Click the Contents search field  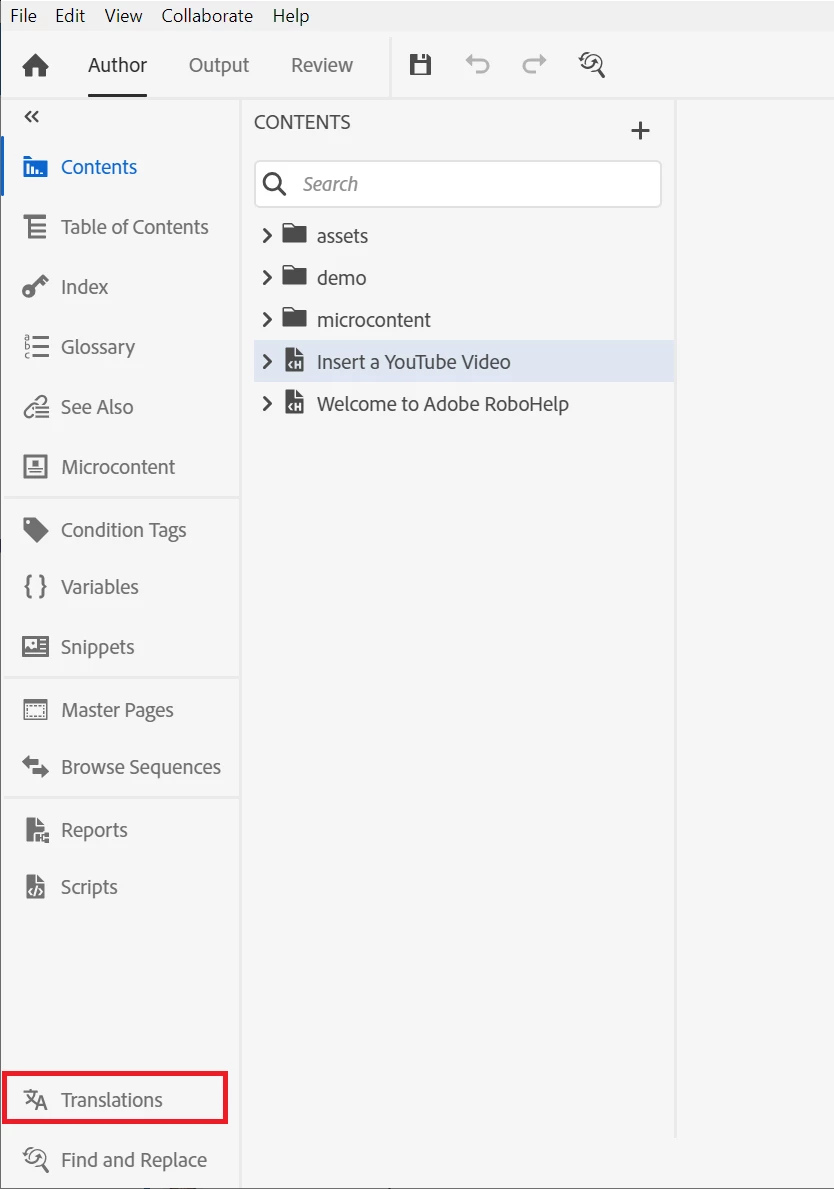[x=458, y=184]
